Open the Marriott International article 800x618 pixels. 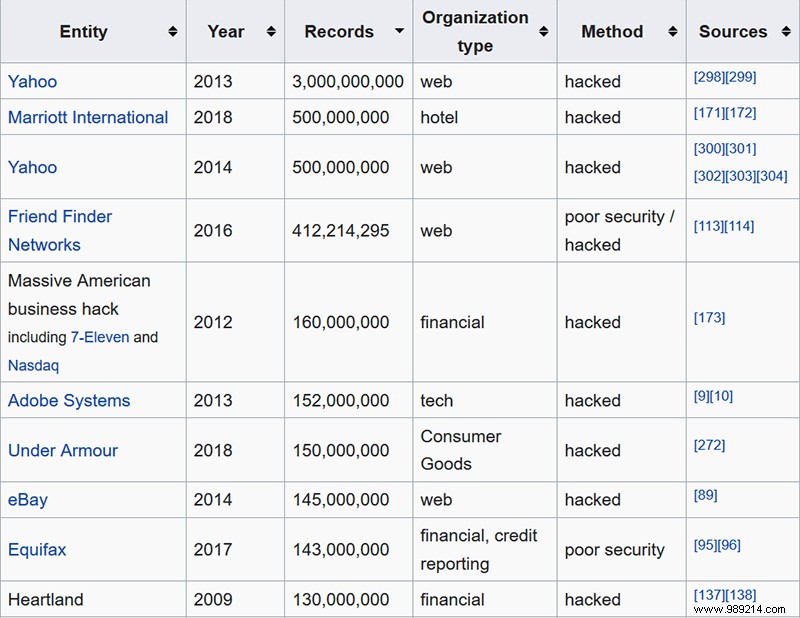87,117
